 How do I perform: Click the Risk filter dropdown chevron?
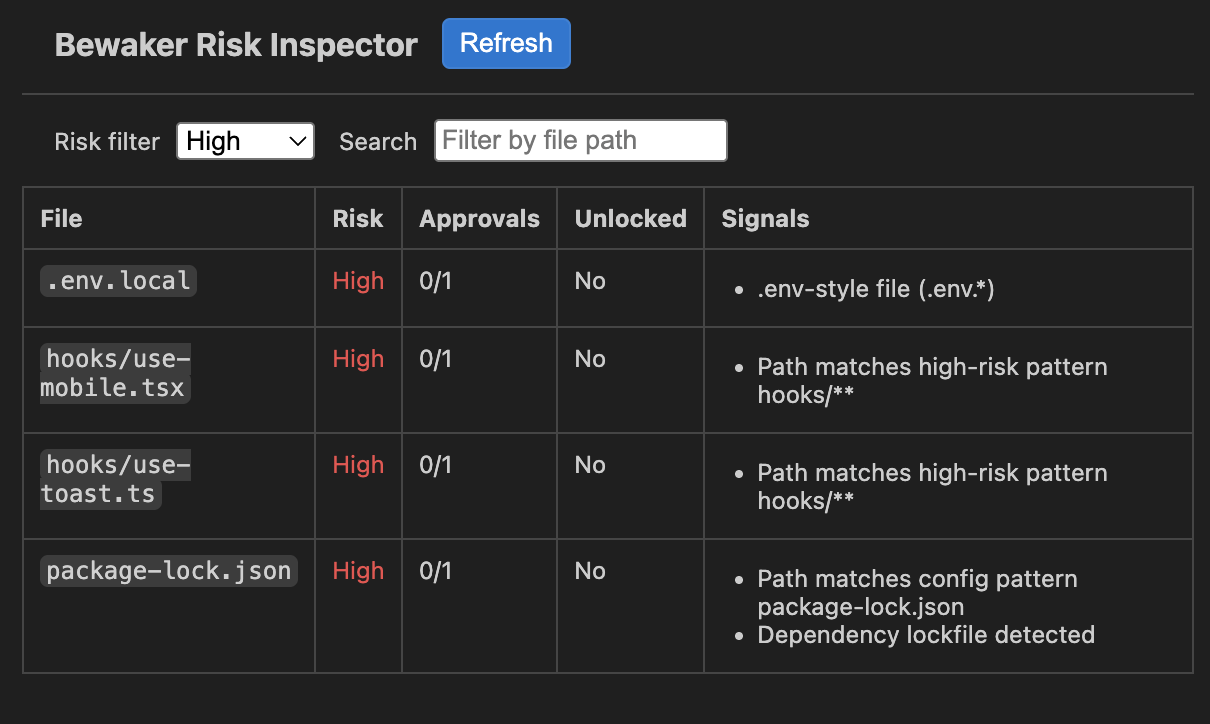pyautogui.click(x=296, y=140)
